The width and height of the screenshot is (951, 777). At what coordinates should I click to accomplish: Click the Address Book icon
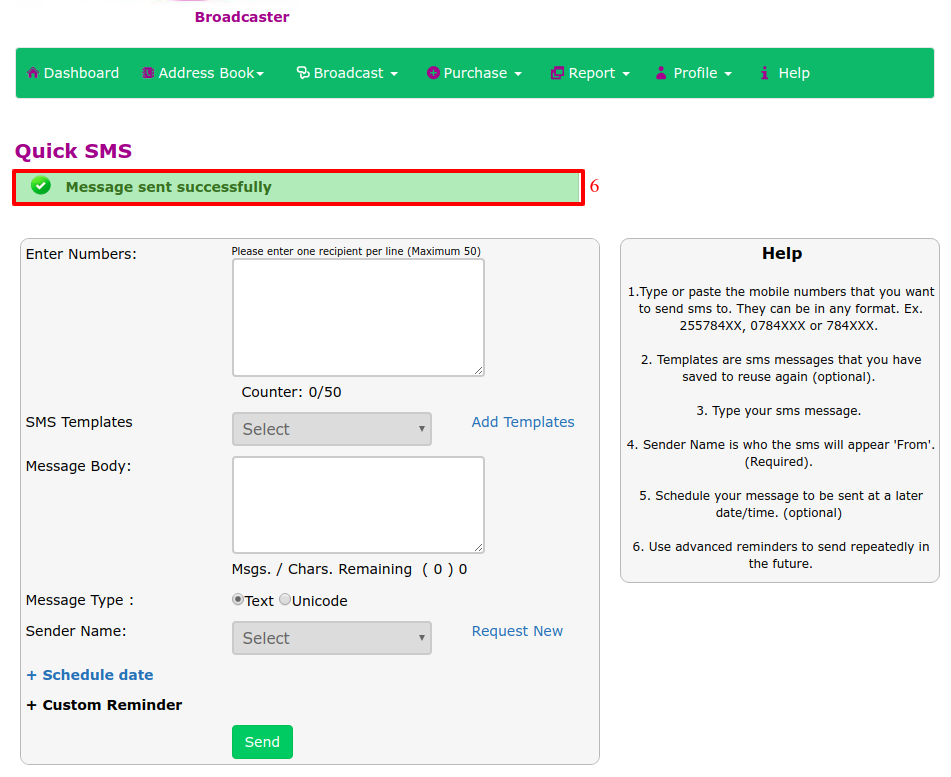(x=148, y=73)
